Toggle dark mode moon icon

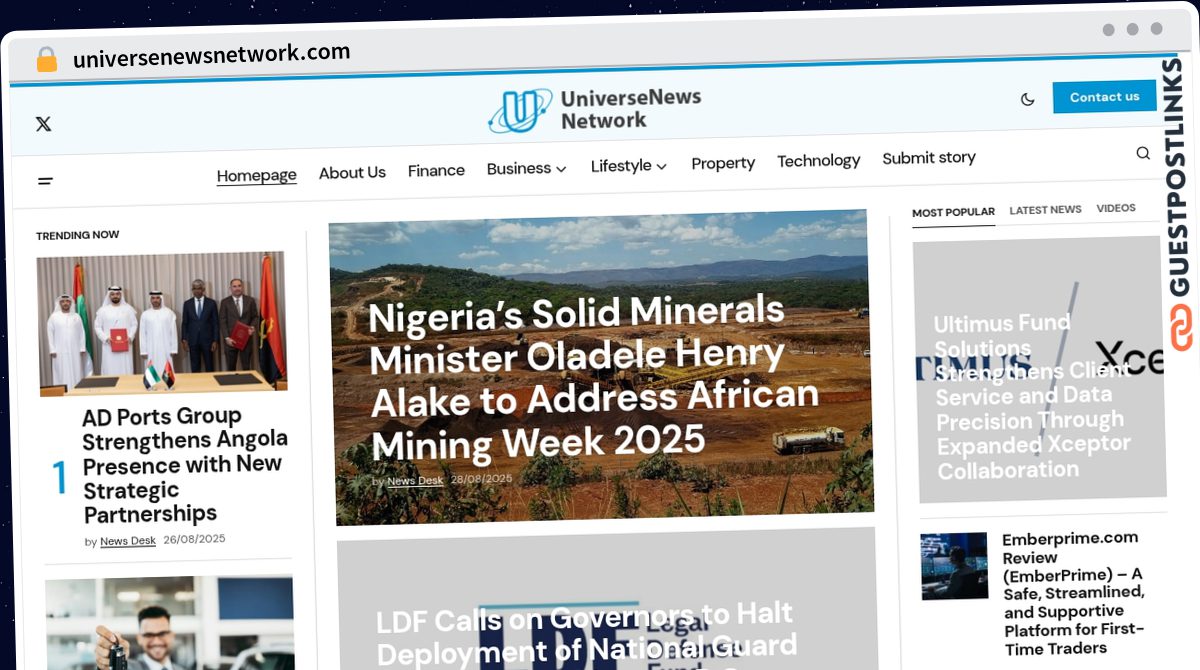[1027, 99]
